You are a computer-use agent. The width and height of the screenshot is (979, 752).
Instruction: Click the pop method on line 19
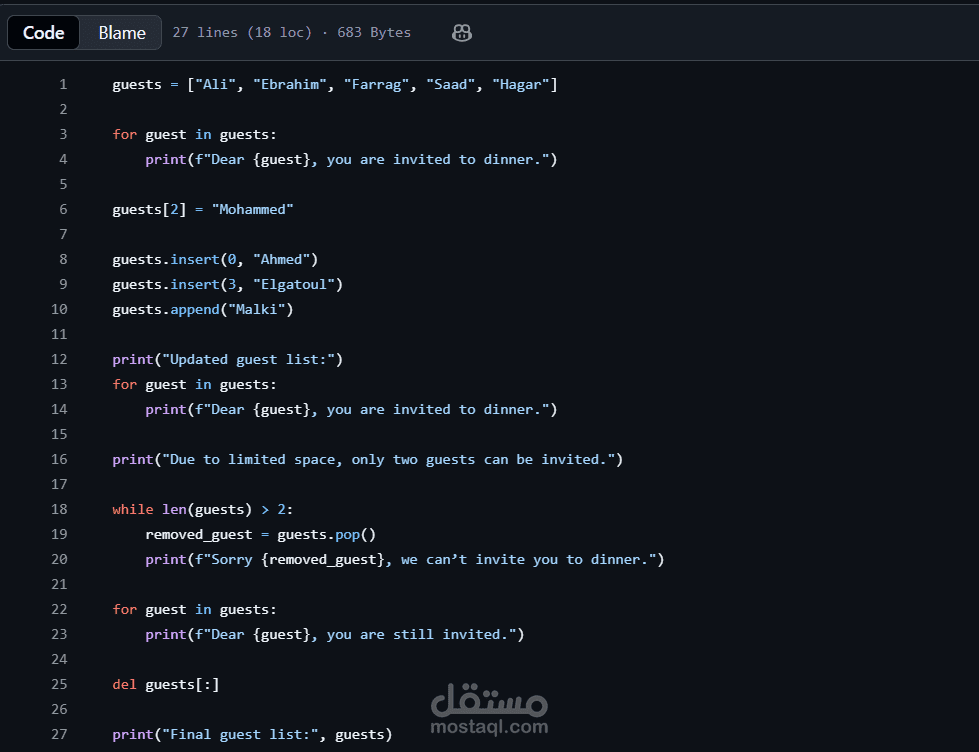tap(347, 534)
